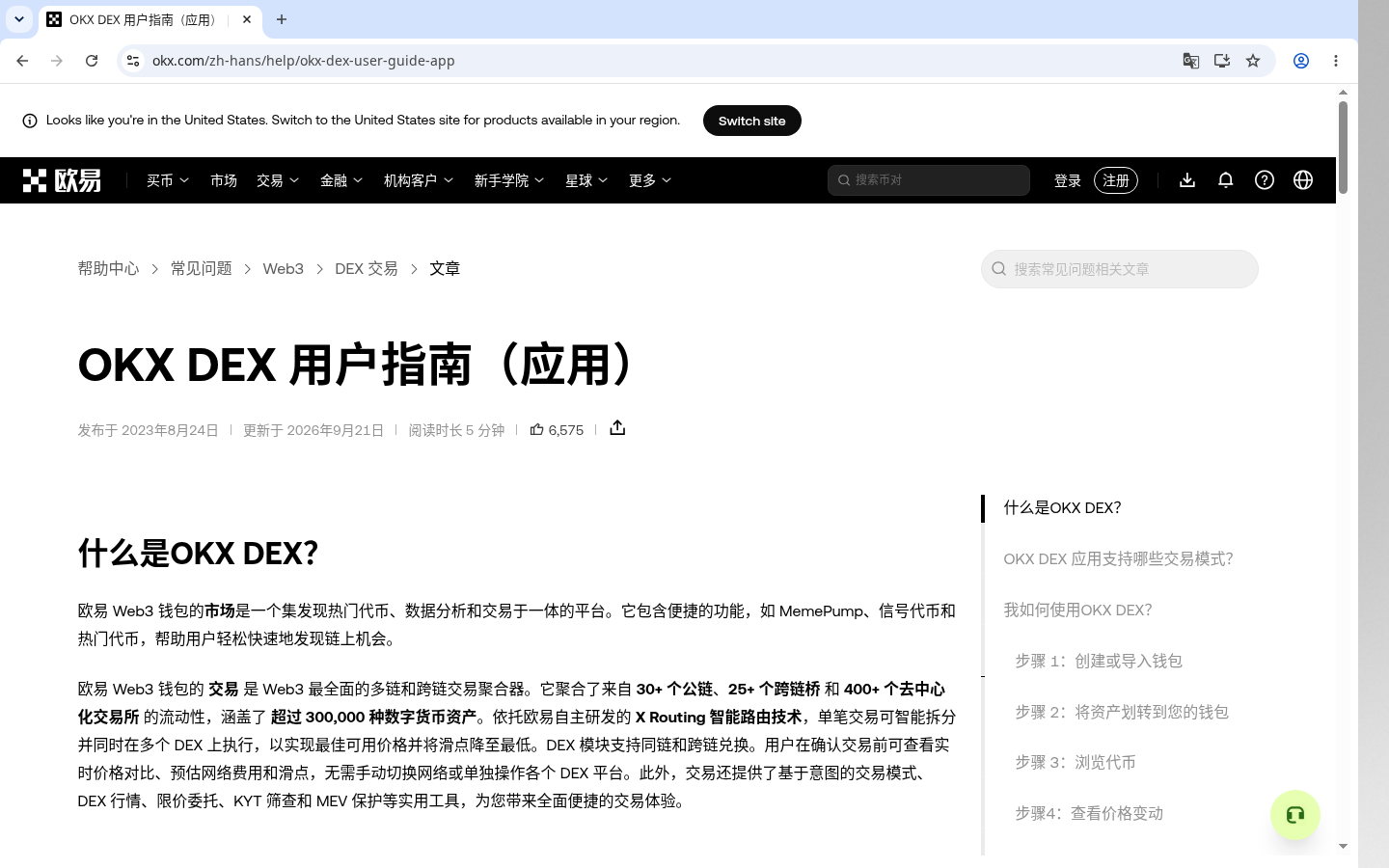Click the 阅读时长 5 分钟 text
This screenshot has width=1389, height=868.
(456, 430)
